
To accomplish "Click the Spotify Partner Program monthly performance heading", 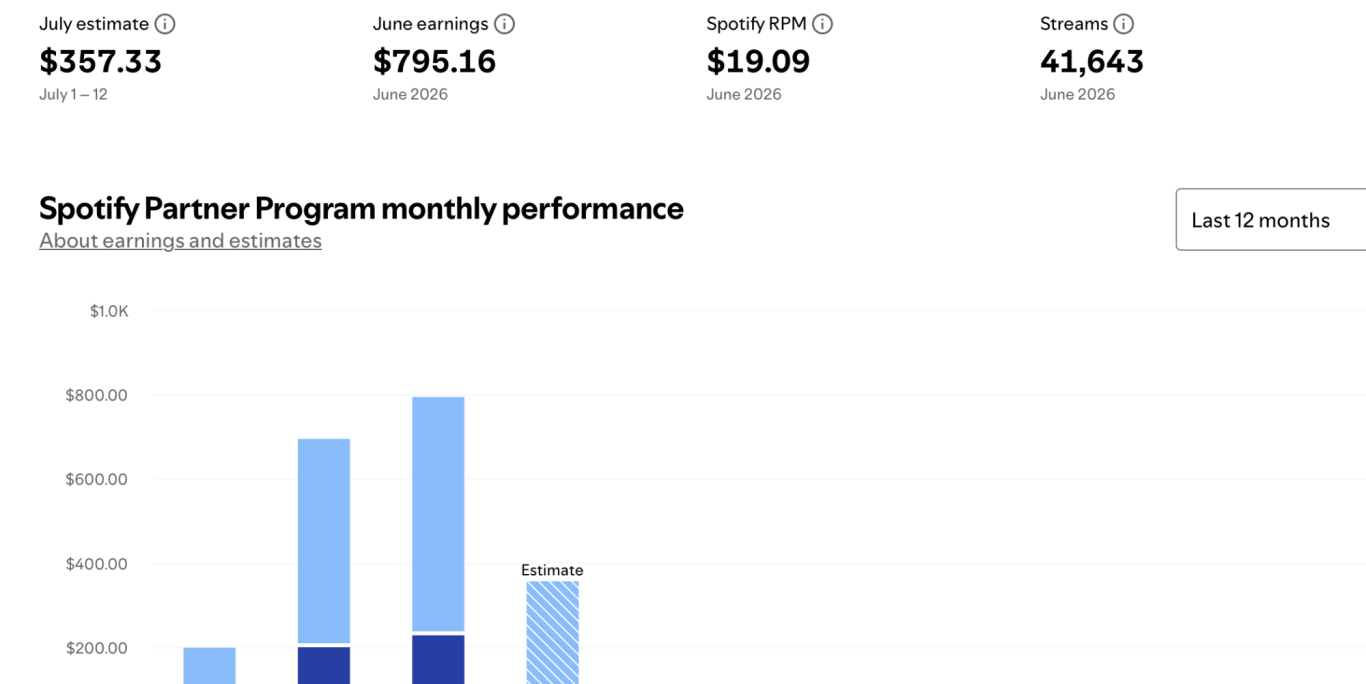I will [x=361, y=208].
